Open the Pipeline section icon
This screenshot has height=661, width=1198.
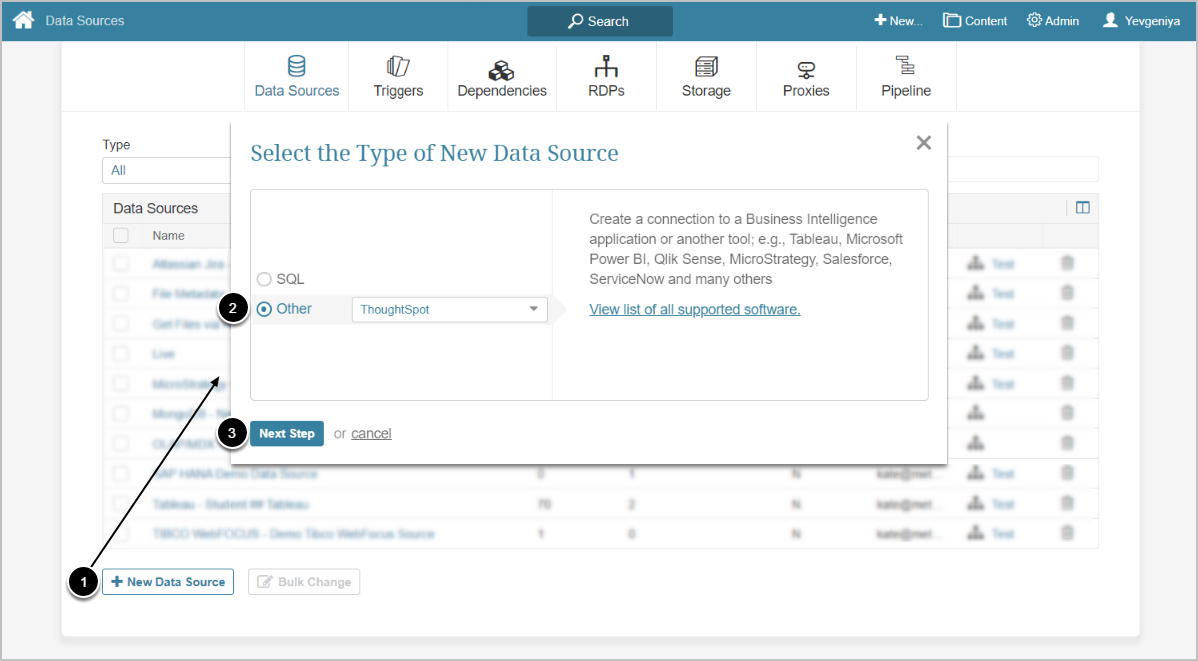(x=906, y=67)
